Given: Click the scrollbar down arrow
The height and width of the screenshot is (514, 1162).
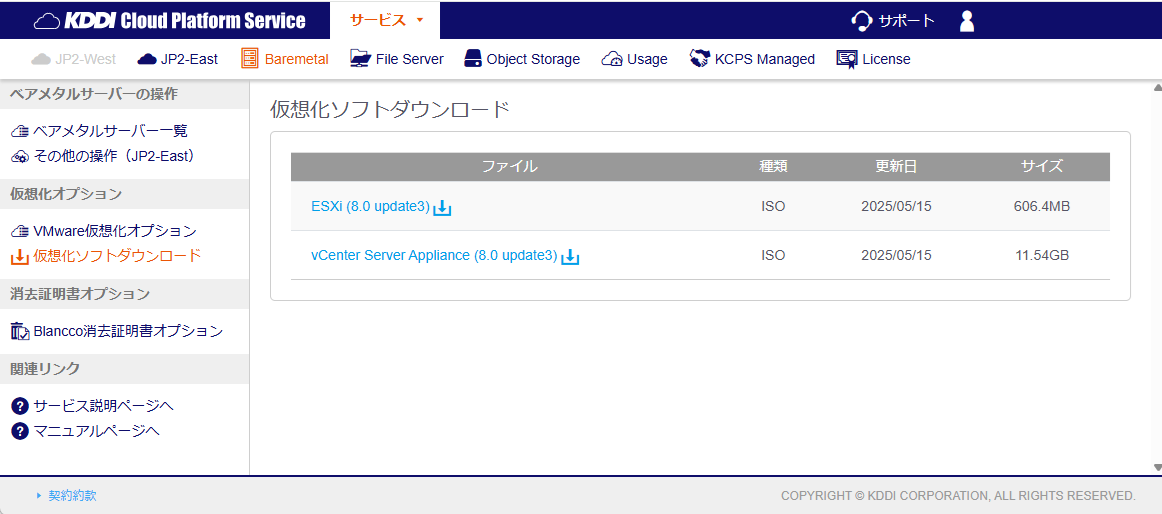Looking at the screenshot, I should [x=1157, y=467].
